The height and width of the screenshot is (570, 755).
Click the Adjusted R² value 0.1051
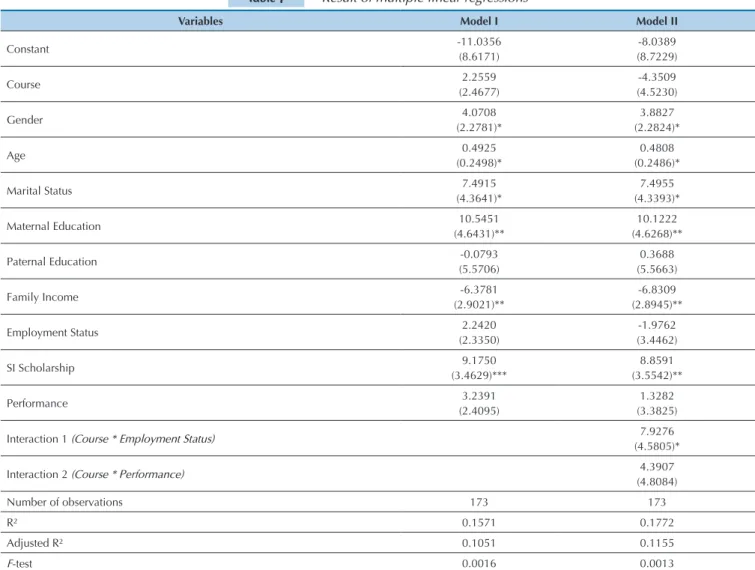point(479,543)
